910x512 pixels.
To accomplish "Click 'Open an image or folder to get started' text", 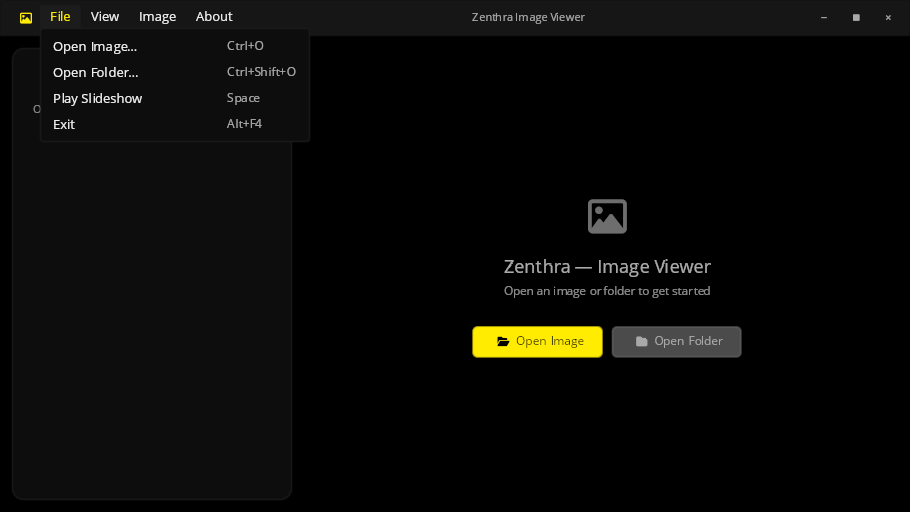I will click(607, 291).
